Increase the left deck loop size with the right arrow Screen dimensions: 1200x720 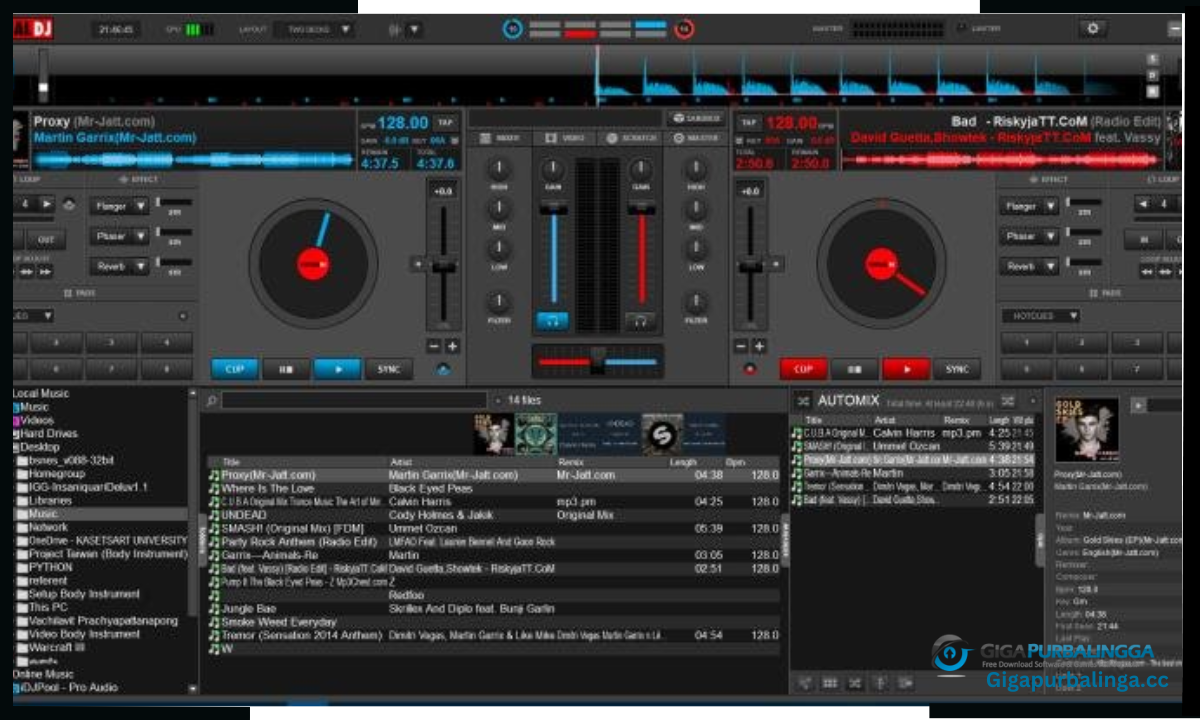[x=48, y=205]
